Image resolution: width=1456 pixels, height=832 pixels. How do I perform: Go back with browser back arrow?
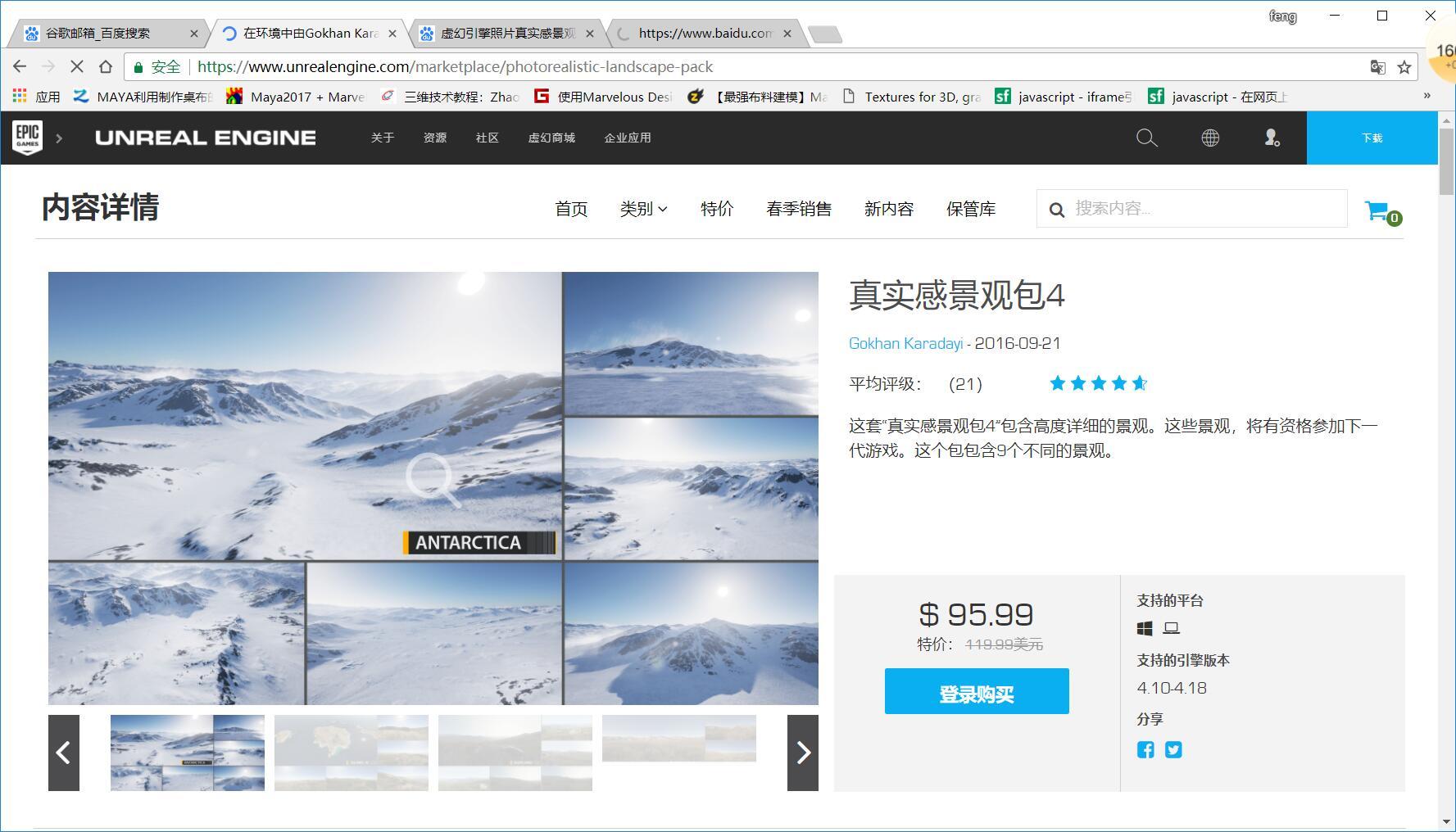coord(20,66)
